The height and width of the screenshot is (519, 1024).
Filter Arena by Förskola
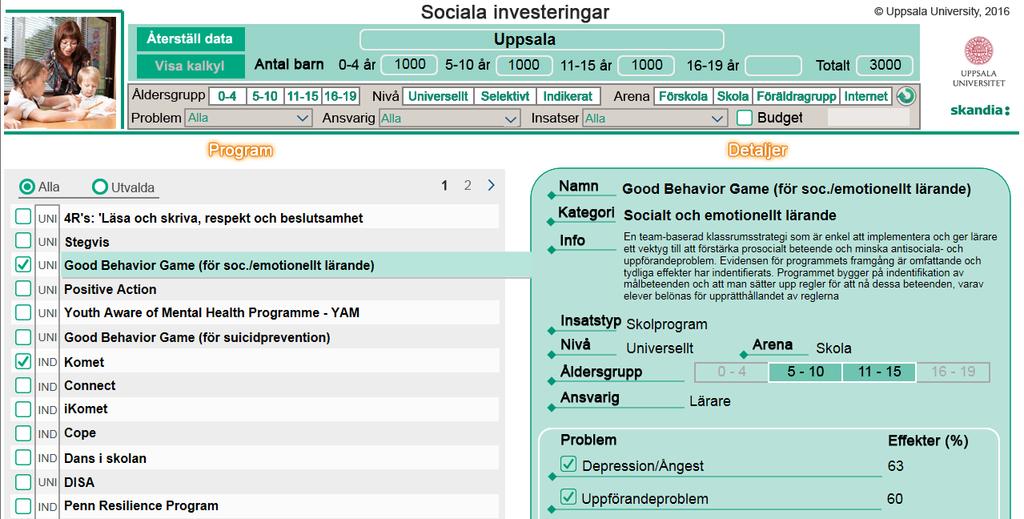pos(682,96)
